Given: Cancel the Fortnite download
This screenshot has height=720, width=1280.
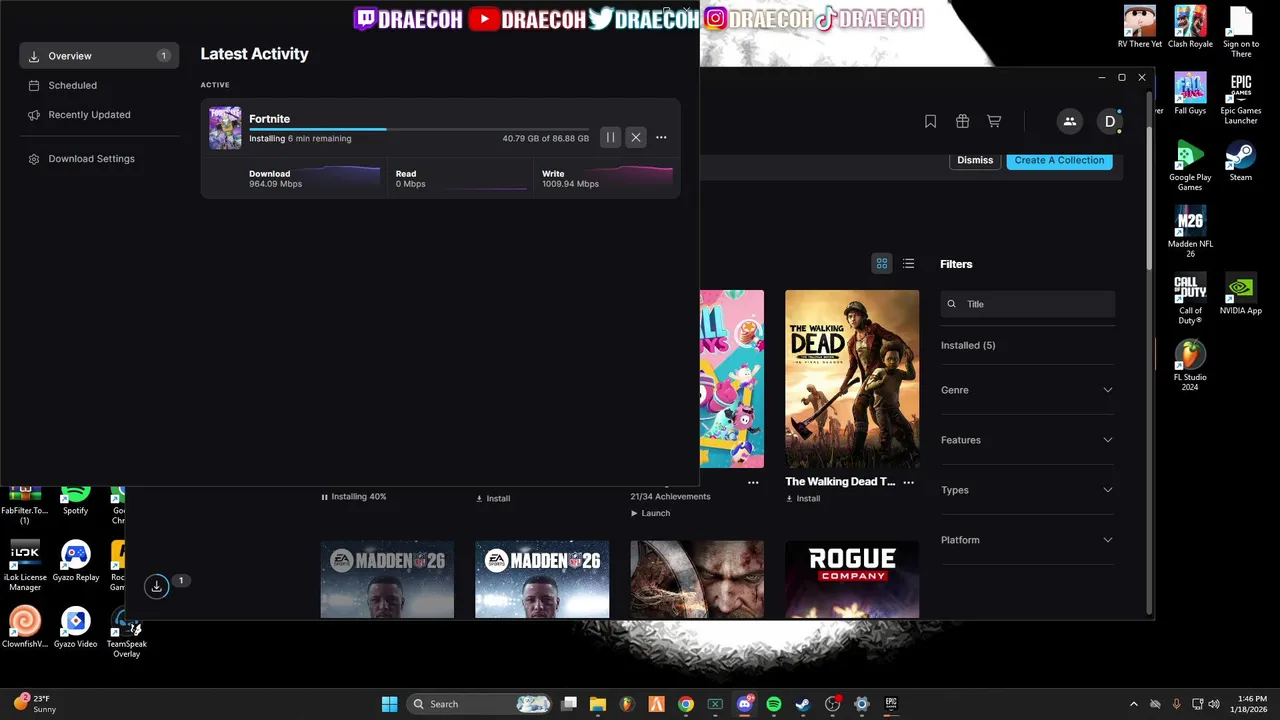Looking at the screenshot, I should pyautogui.click(x=636, y=137).
